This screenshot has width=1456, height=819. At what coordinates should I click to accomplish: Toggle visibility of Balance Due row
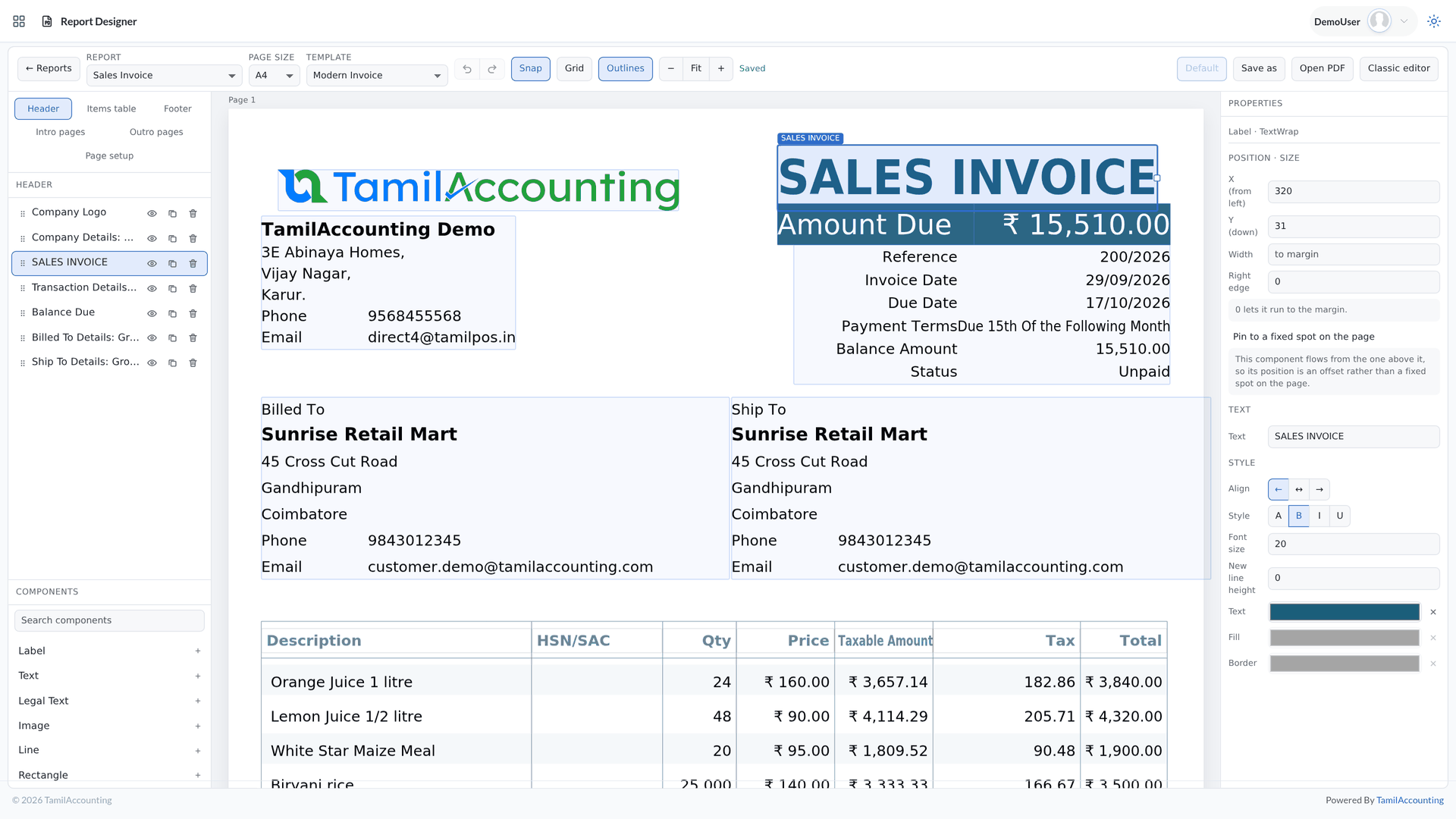(x=152, y=314)
